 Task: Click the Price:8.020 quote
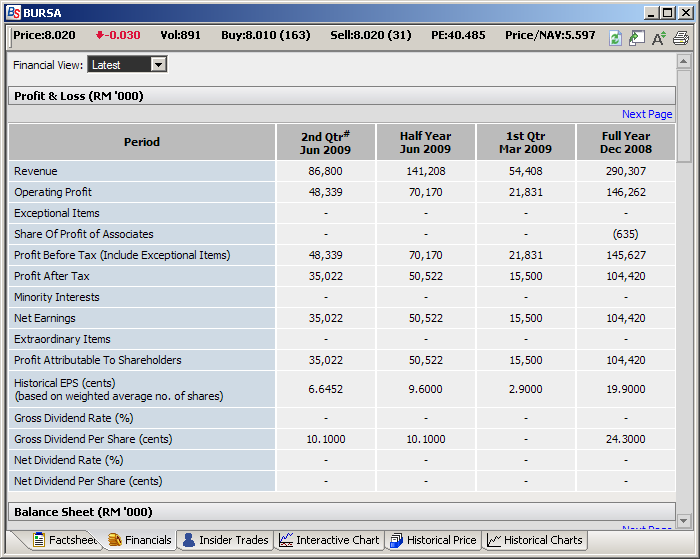click(x=44, y=35)
